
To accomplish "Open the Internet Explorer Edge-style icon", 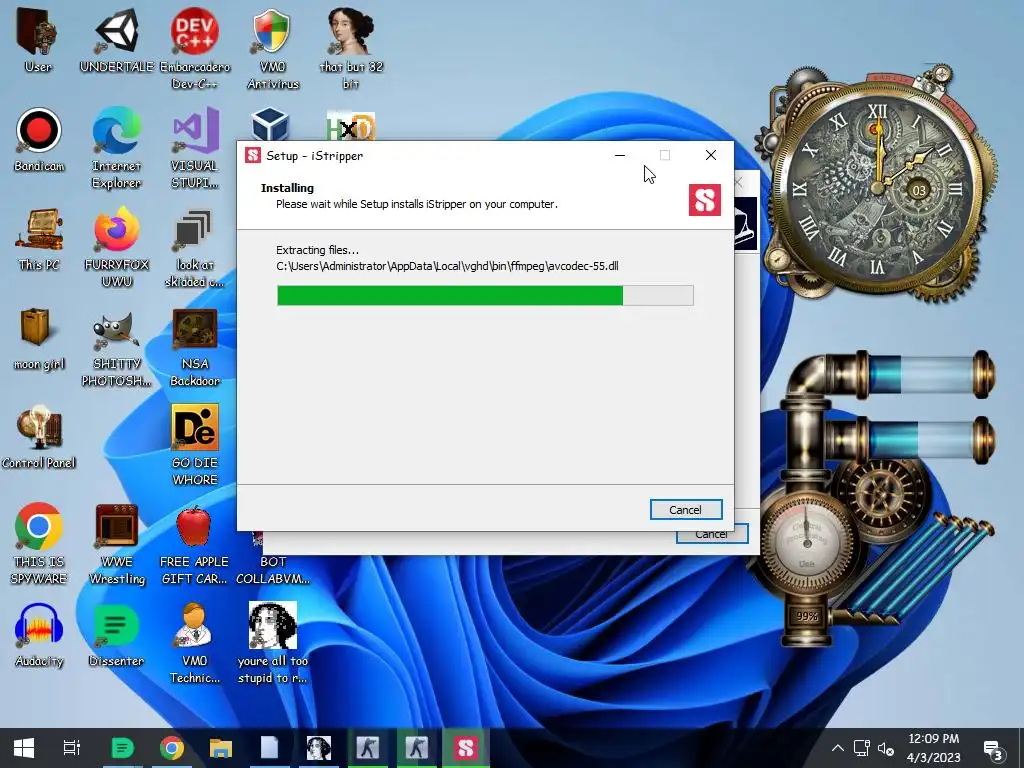I will pyautogui.click(x=117, y=148).
